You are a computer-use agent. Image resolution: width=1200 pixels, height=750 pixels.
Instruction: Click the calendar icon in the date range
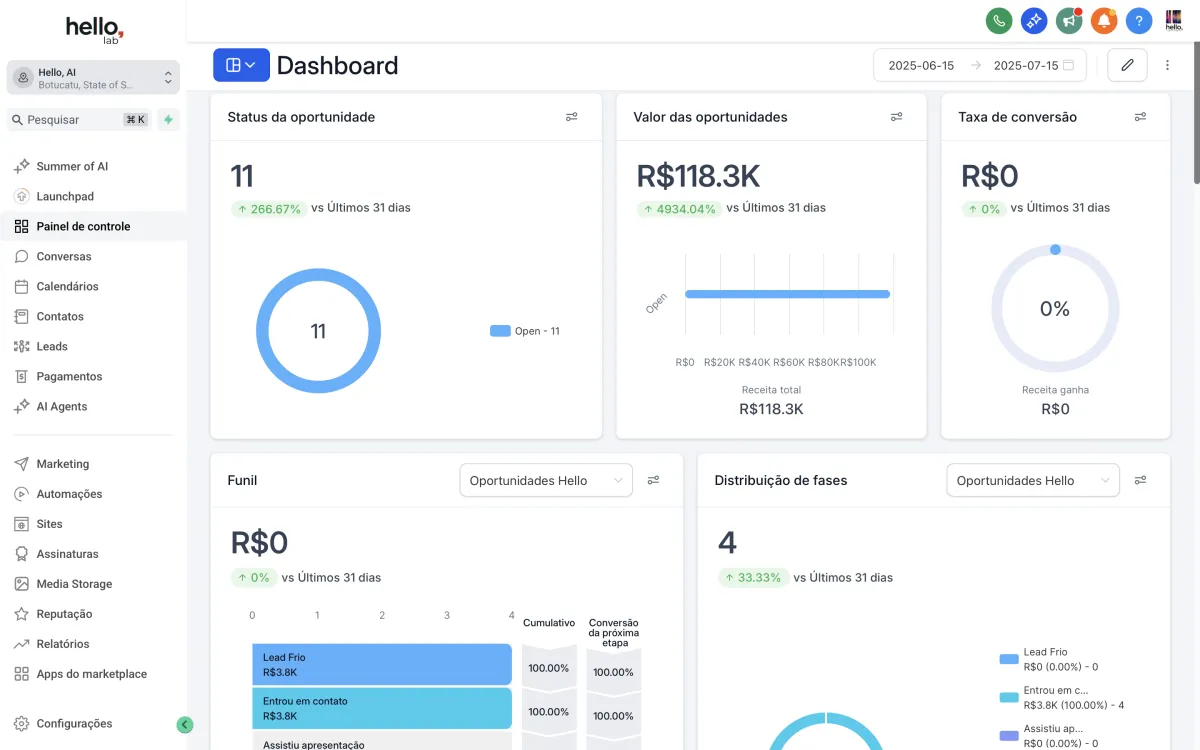tap(1068, 65)
